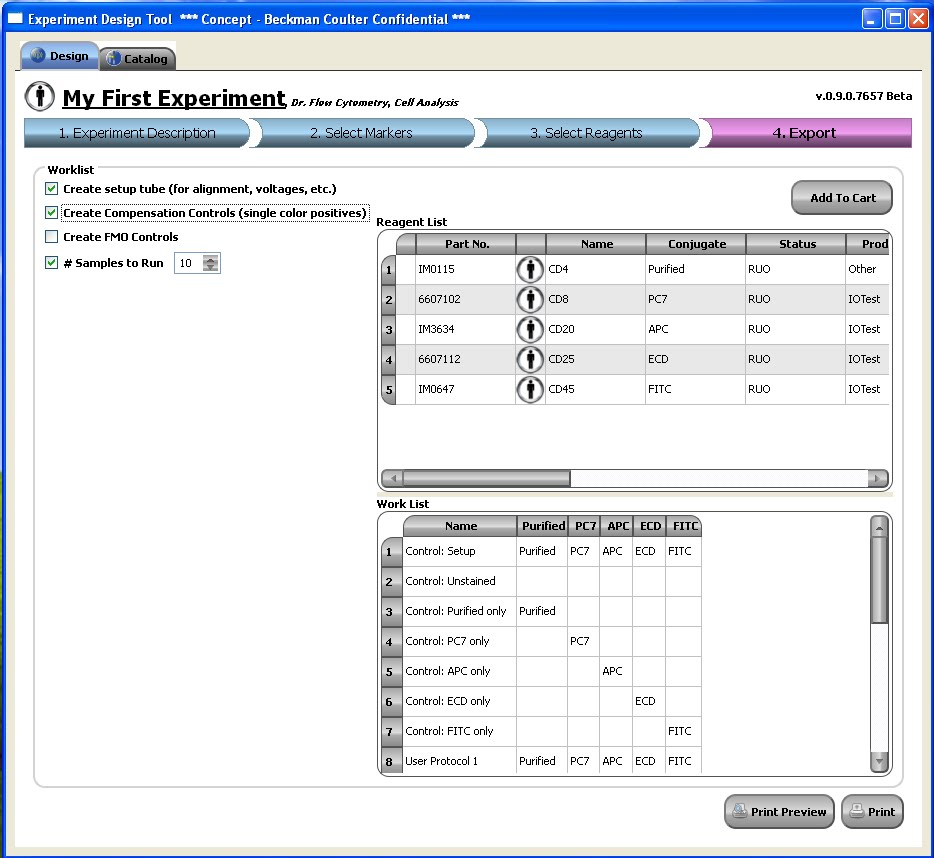This screenshot has height=858, width=934.
Task: Click the human icon in the CD4 row
Action: pos(530,269)
